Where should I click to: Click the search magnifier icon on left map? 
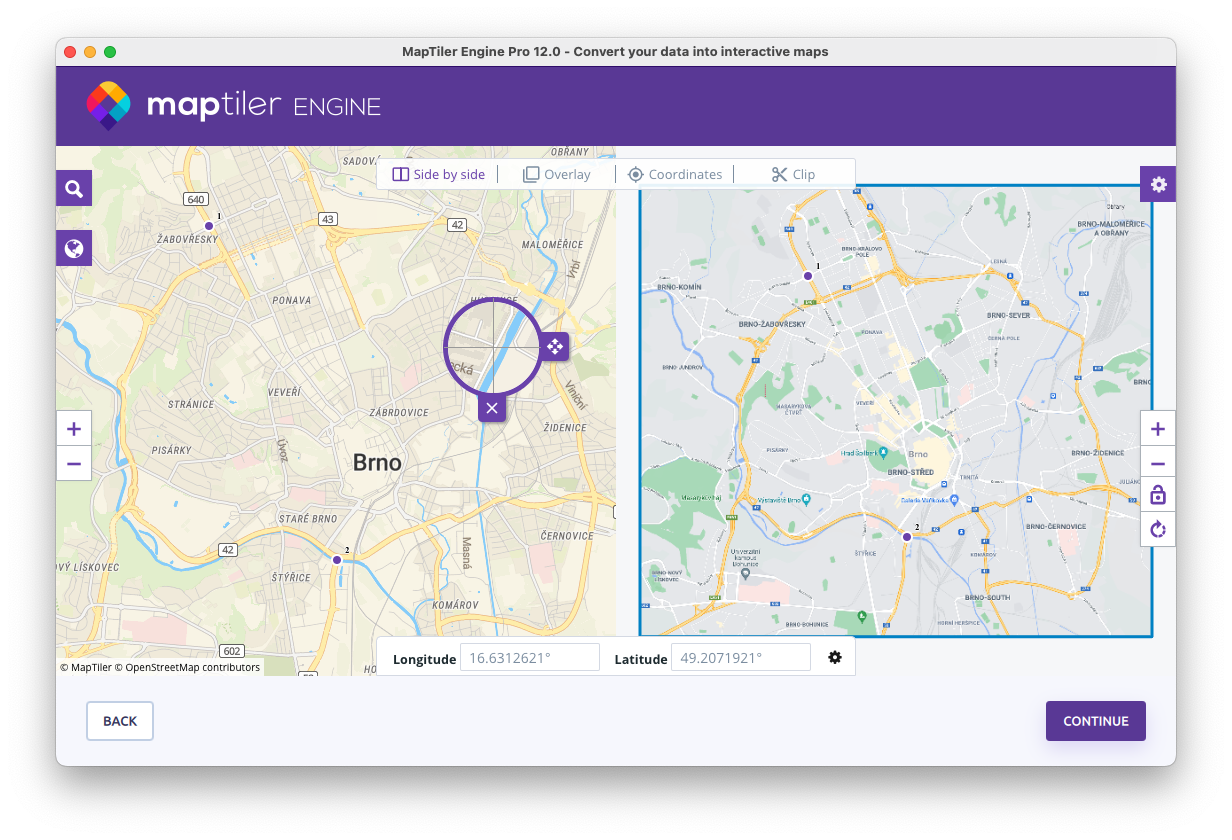pyautogui.click(x=74, y=188)
